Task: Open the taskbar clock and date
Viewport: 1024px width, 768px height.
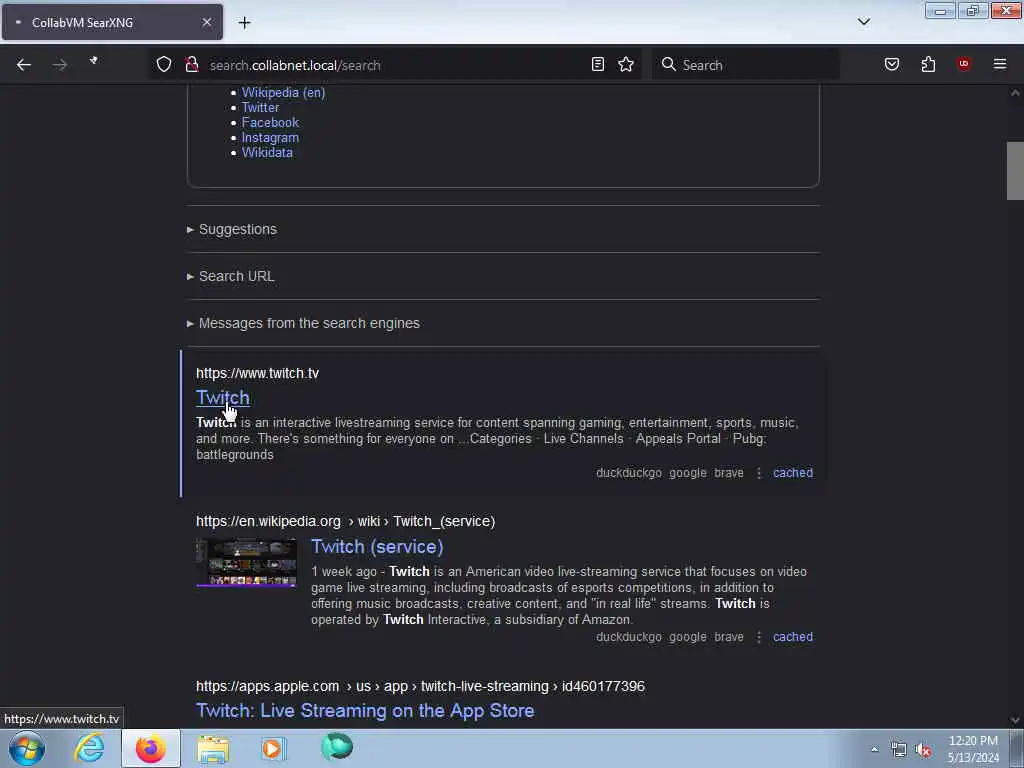Action: 973,749
